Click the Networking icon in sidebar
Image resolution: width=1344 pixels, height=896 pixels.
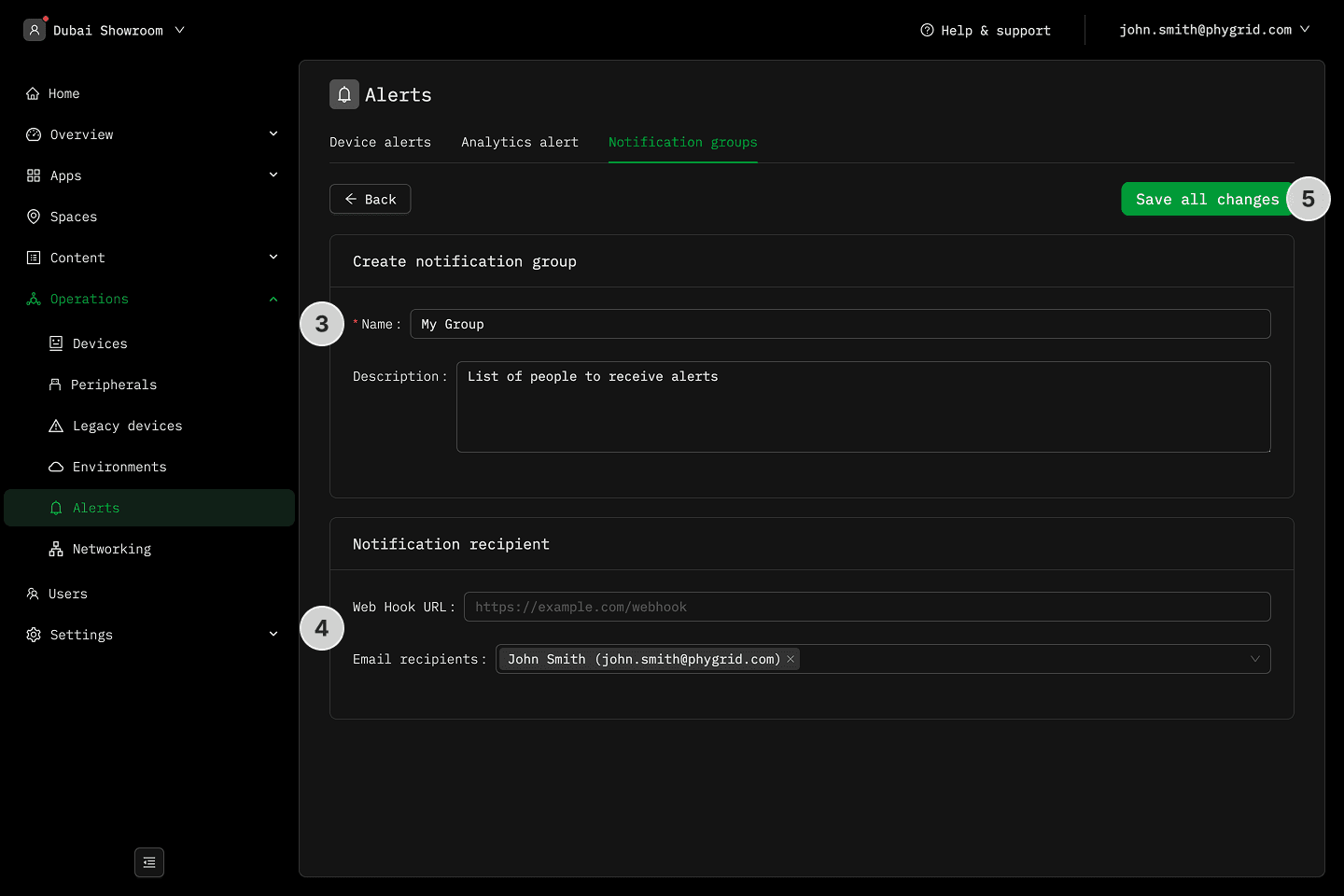(x=56, y=549)
